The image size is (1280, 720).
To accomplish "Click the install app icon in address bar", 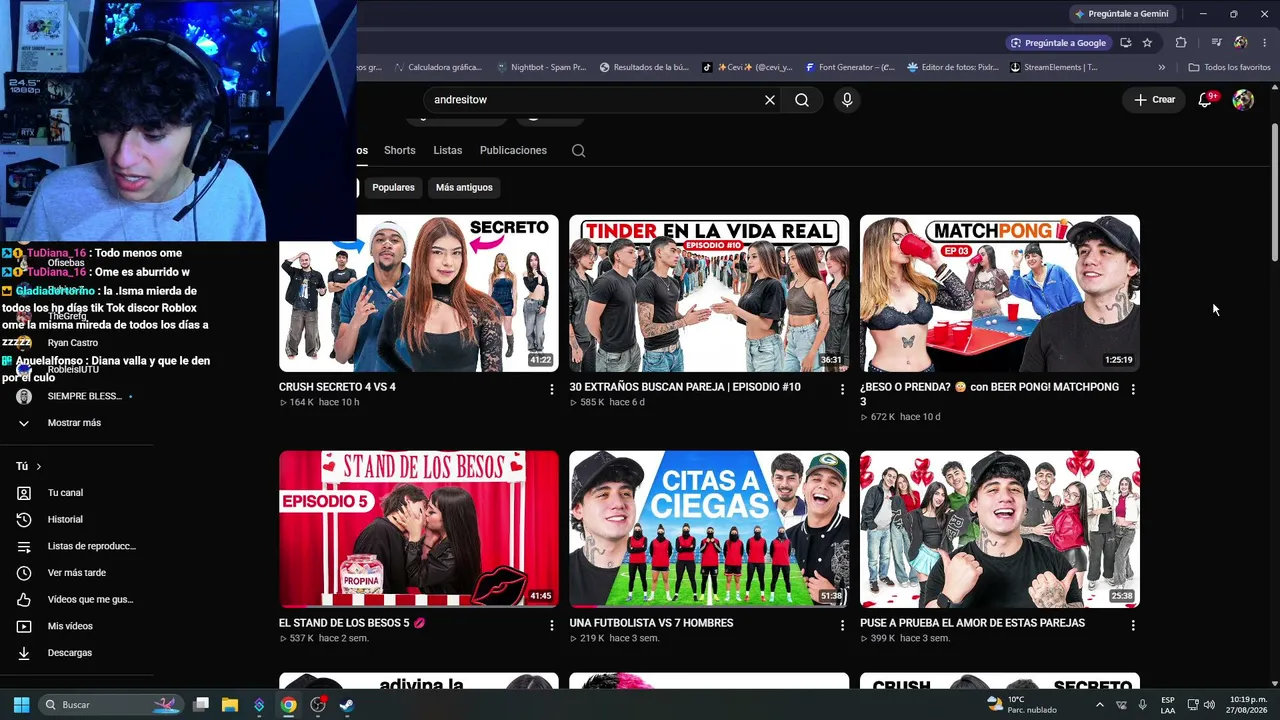I will pos(1126,43).
